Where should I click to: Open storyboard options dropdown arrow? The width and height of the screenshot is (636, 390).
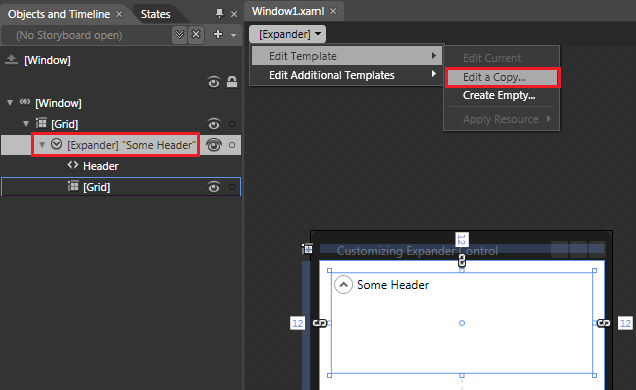click(x=233, y=35)
